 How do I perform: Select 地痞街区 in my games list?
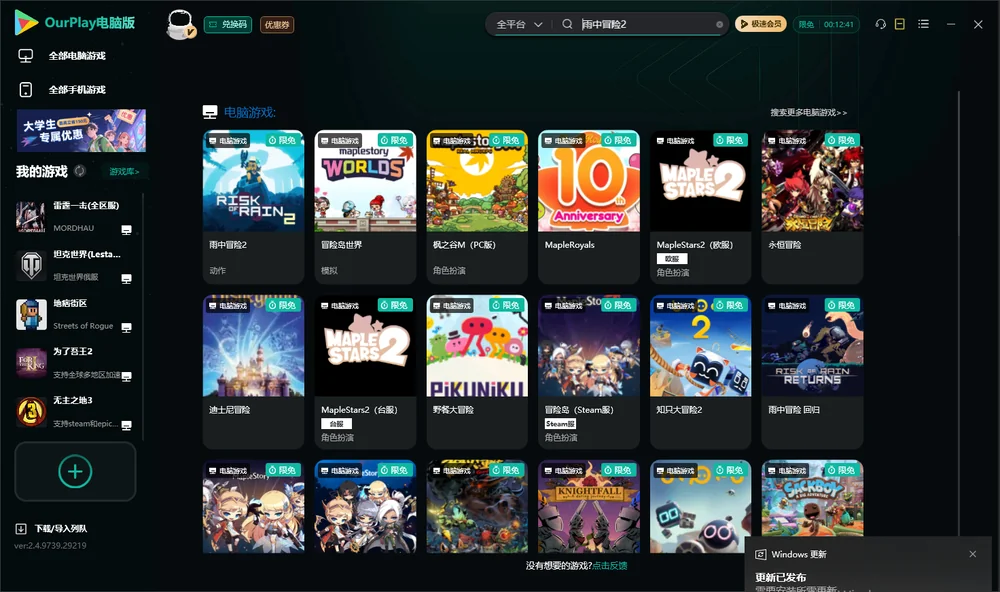click(x=75, y=314)
